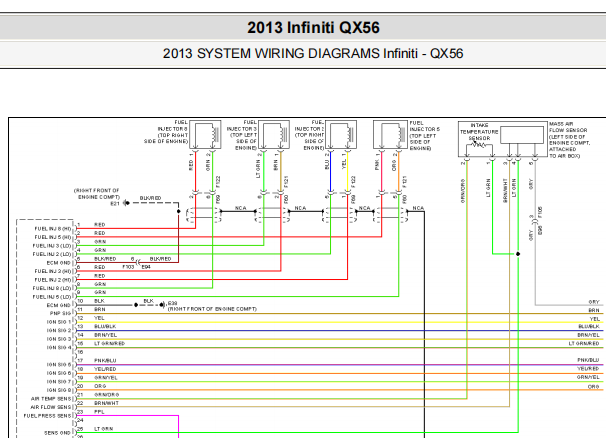Click the 'IGN SIG 3' pin label
This screenshot has height=438, width=606.
pyautogui.click(x=59, y=339)
